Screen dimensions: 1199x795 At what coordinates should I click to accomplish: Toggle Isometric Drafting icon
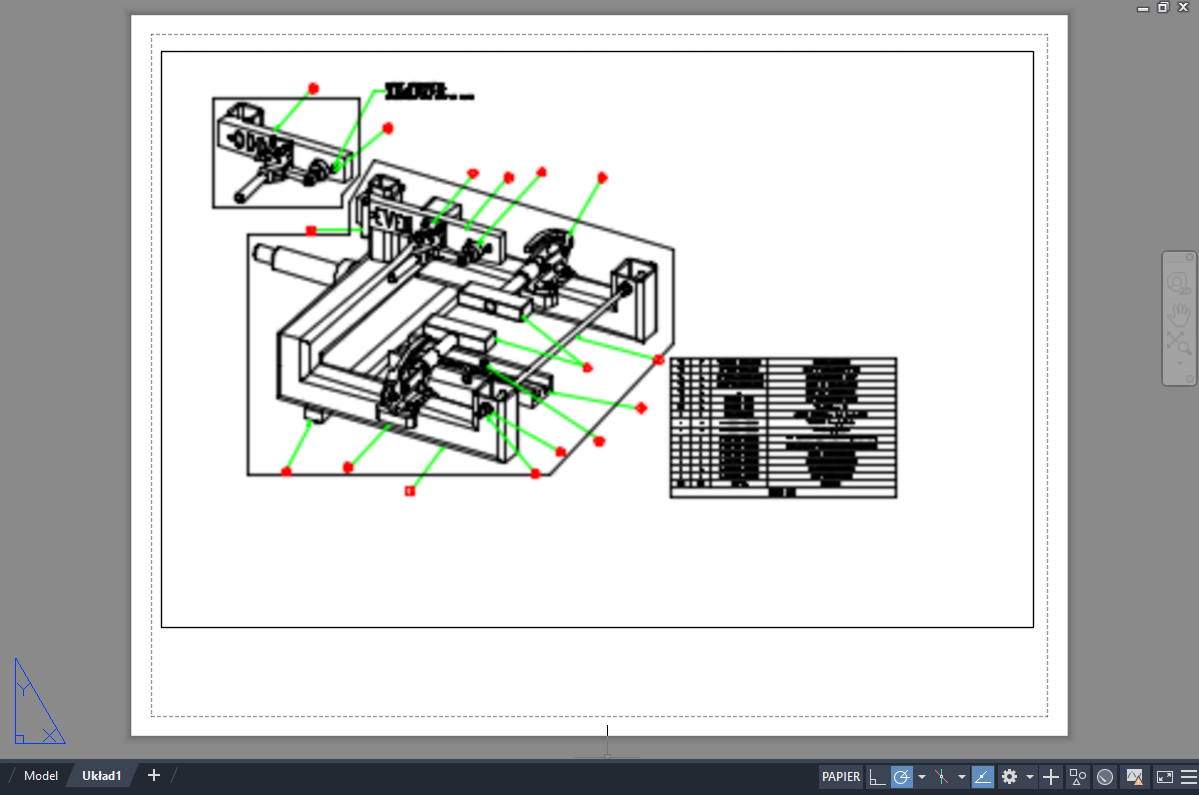coord(942,777)
